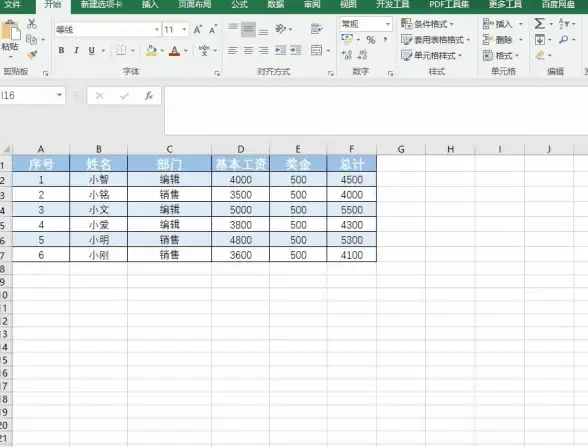Click the Copy icon in clipboard group
This screenshot has width=588, height=447.
(32, 39)
